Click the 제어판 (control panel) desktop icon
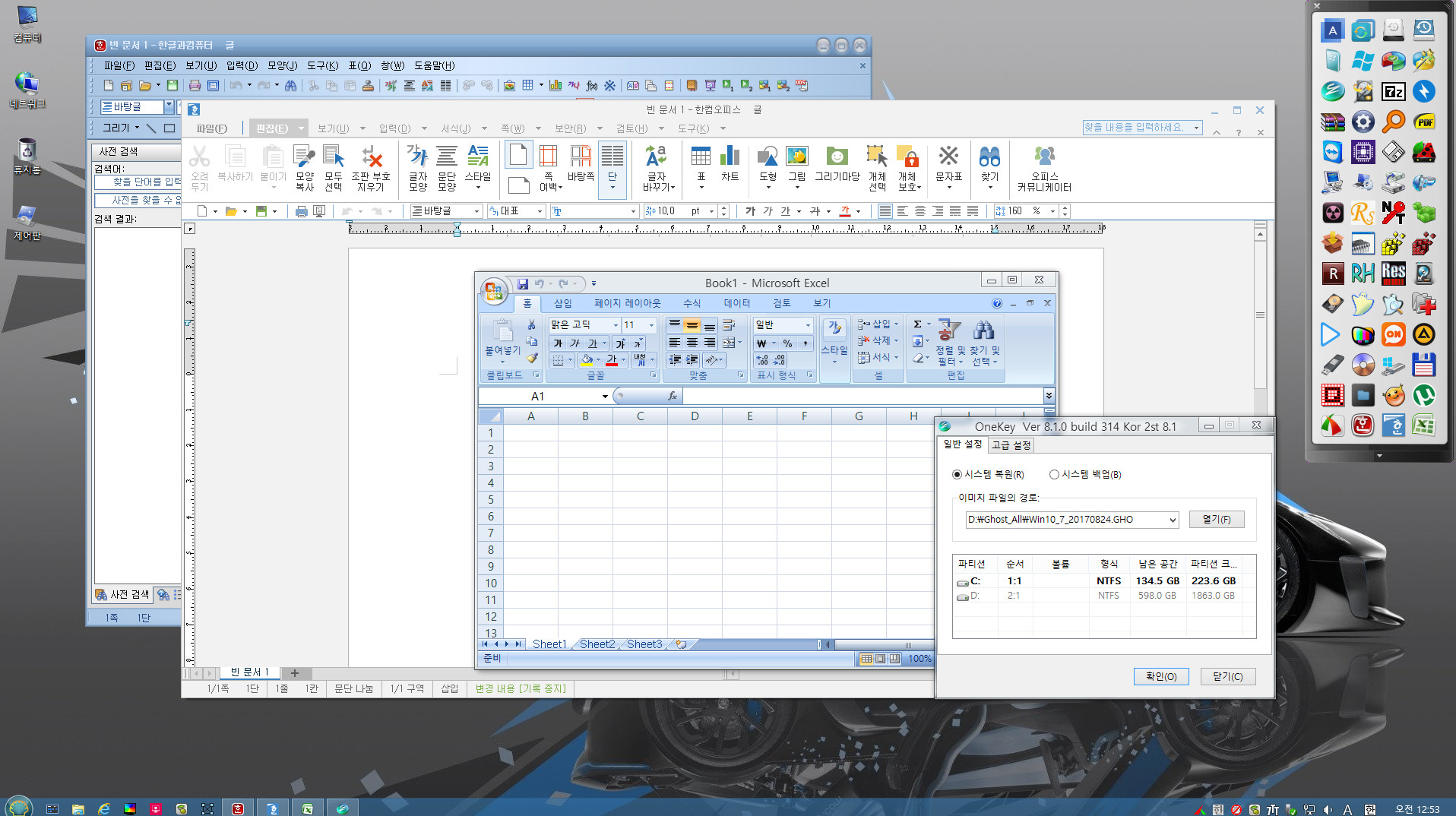This screenshot has height=816, width=1456. 27,222
